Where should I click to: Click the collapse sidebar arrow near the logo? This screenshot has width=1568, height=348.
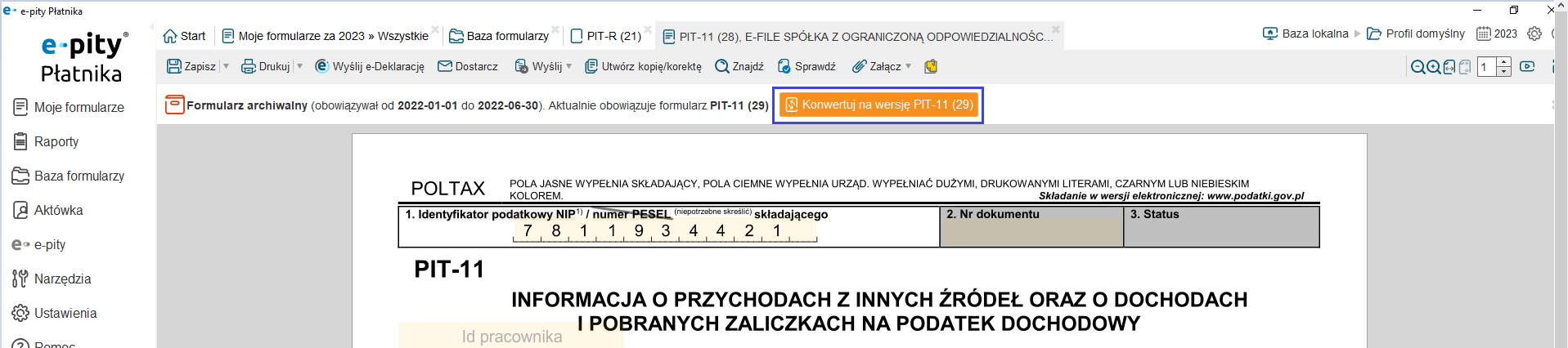(x=152, y=28)
